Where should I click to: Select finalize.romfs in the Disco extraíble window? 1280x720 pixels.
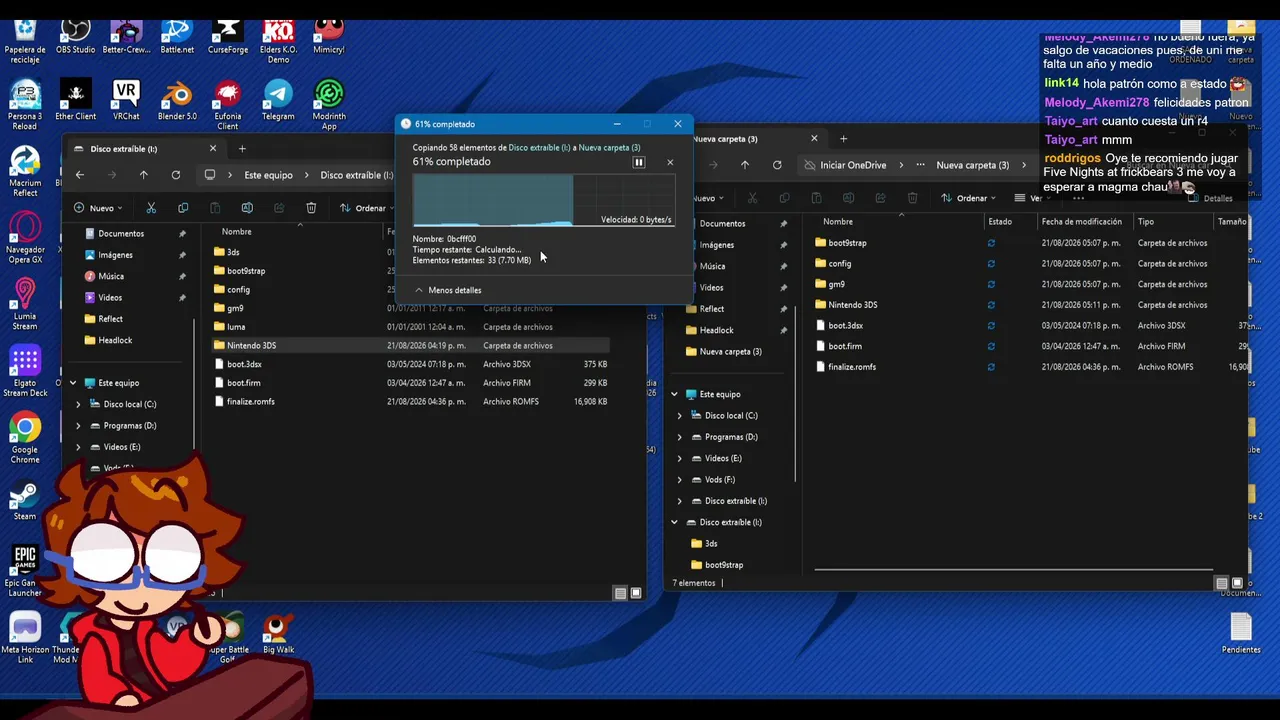[250, 402]
